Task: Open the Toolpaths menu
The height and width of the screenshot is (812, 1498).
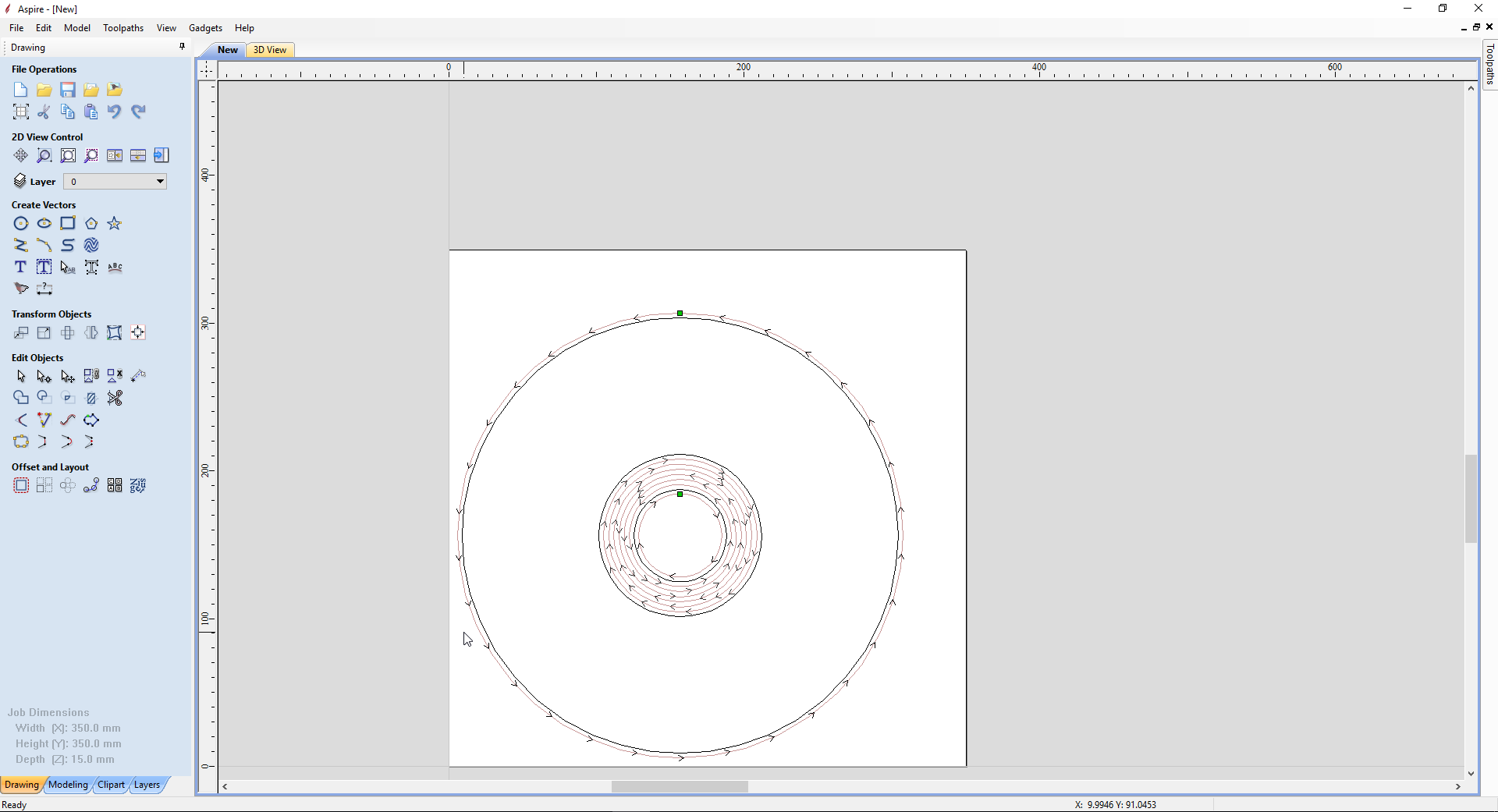Action: (x=123, y=28)
